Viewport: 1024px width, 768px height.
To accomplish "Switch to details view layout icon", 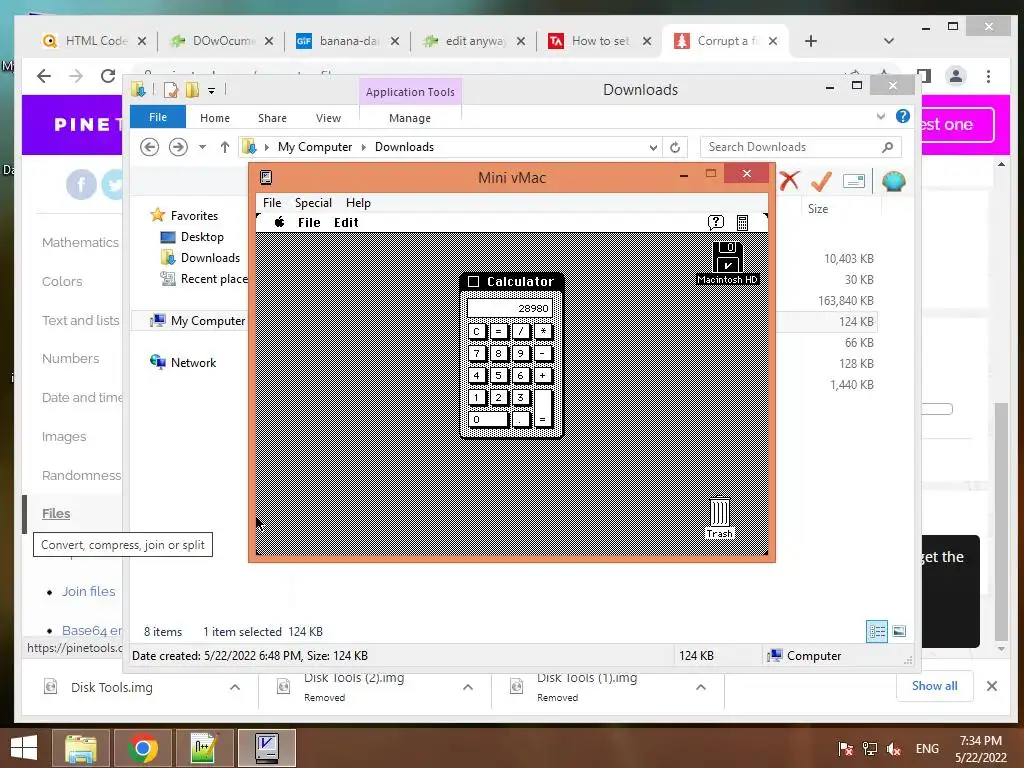I will point(876,631).
